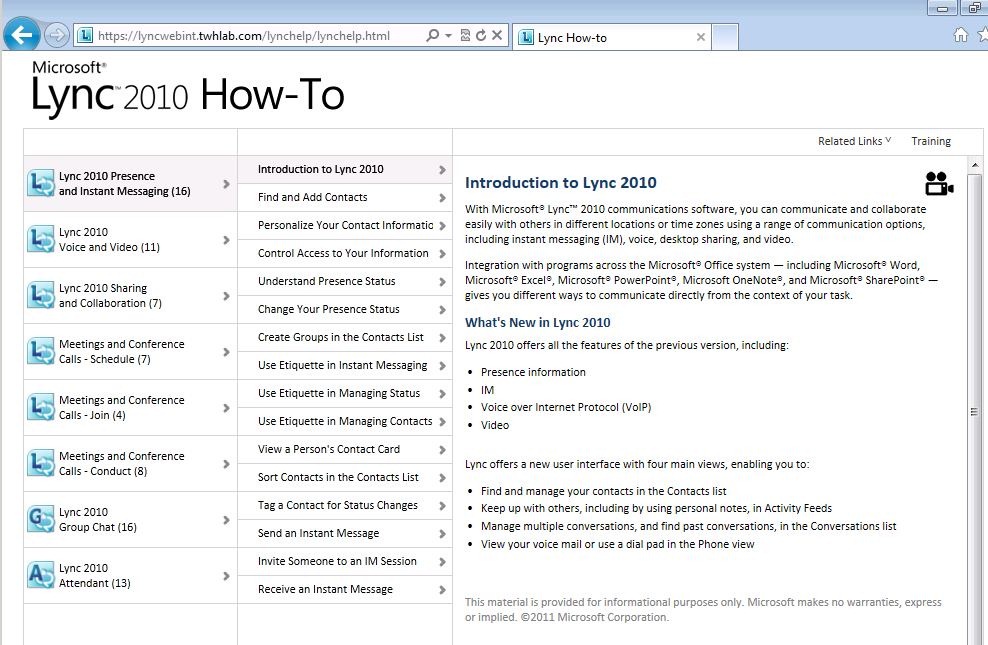Viewport: 988px width, 645px height.
Task: Open topic Change Your Presence Status
Action: pyautogui.click(x=345, y=309)
